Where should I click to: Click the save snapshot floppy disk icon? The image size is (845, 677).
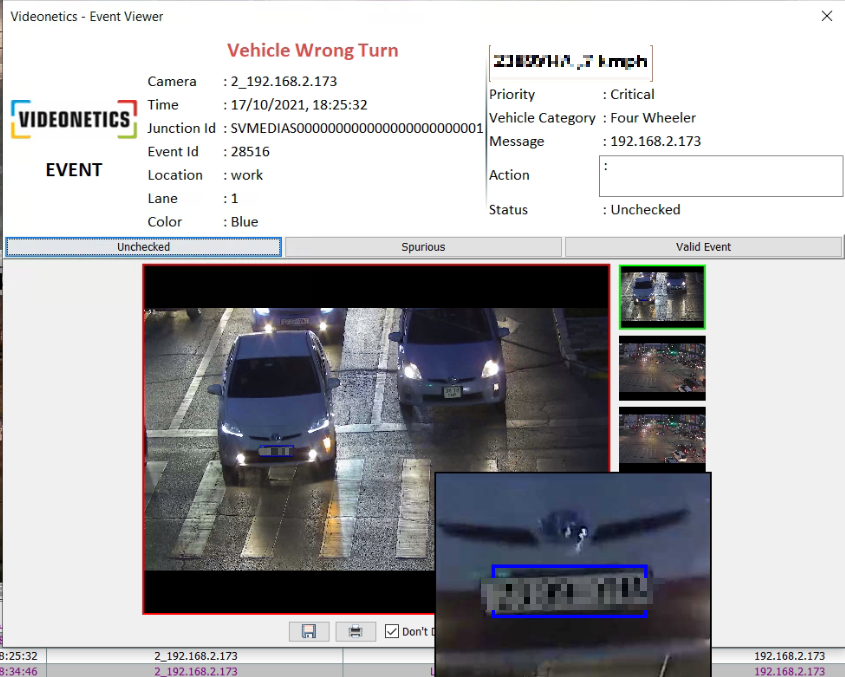click(x=309, y=631)
